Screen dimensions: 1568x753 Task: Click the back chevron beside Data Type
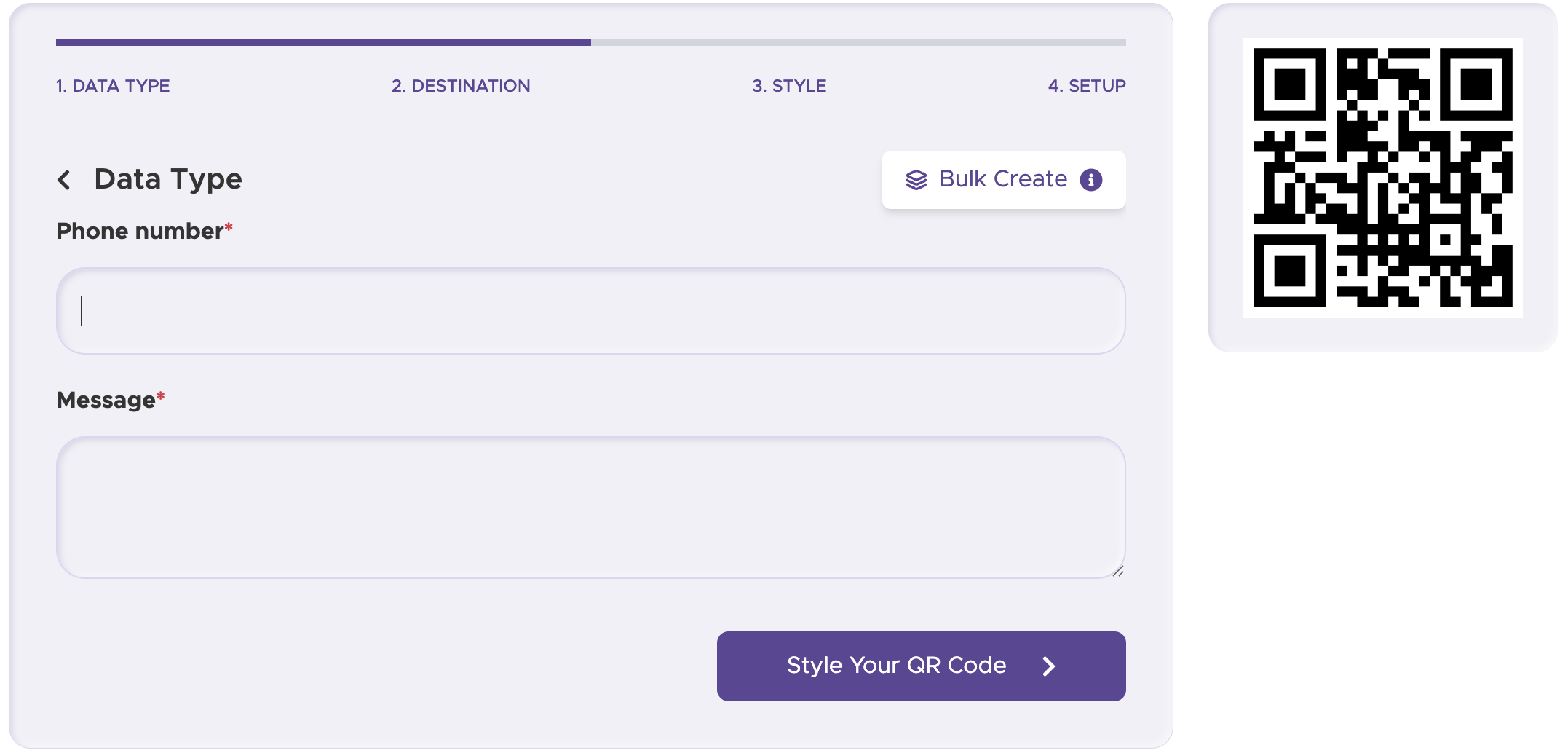pos(64,180)
